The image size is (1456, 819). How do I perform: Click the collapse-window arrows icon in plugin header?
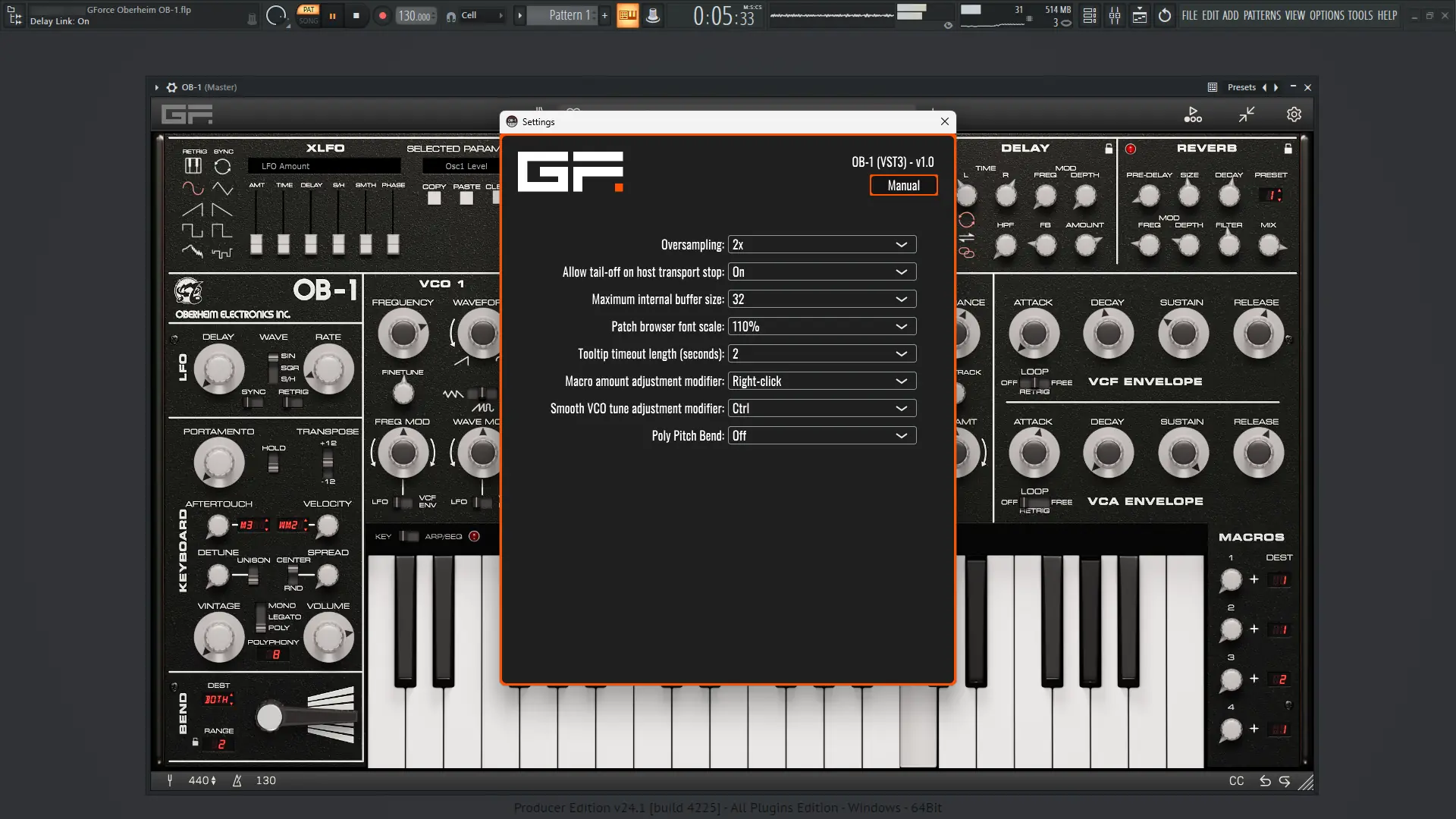pos(1246,114)
